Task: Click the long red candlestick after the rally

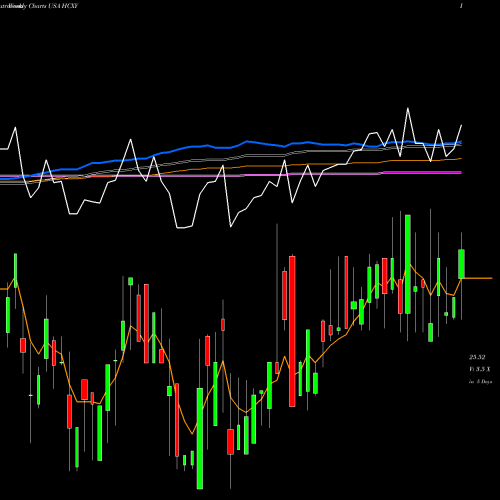Action: click(292, 331)
